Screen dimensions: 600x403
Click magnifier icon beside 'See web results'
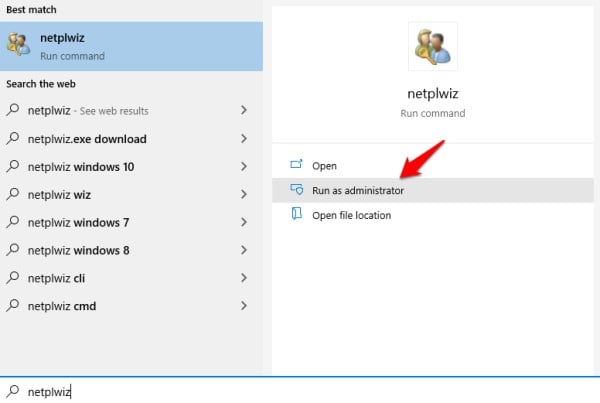coord(13,110)
